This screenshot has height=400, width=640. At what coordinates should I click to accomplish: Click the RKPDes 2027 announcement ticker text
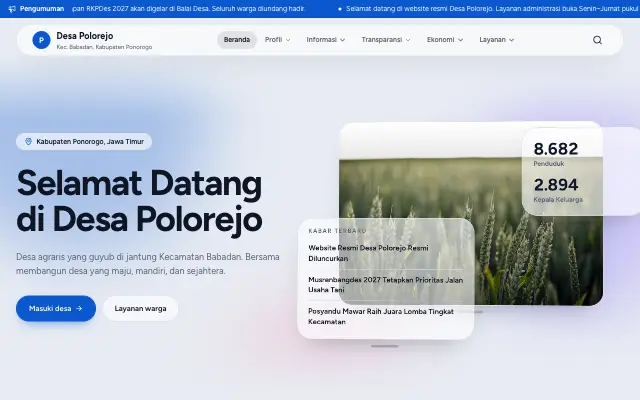[x=189, y=9]
